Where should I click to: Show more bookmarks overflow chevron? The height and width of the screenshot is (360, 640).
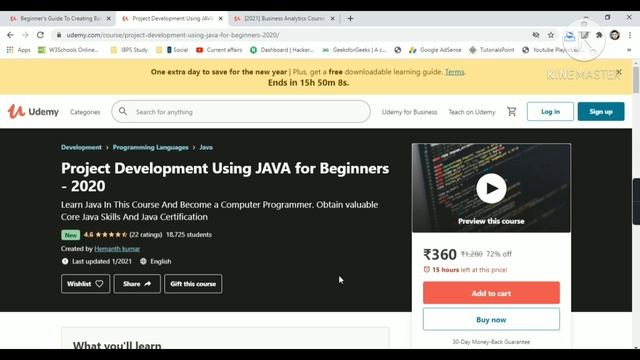click(629, 50)
